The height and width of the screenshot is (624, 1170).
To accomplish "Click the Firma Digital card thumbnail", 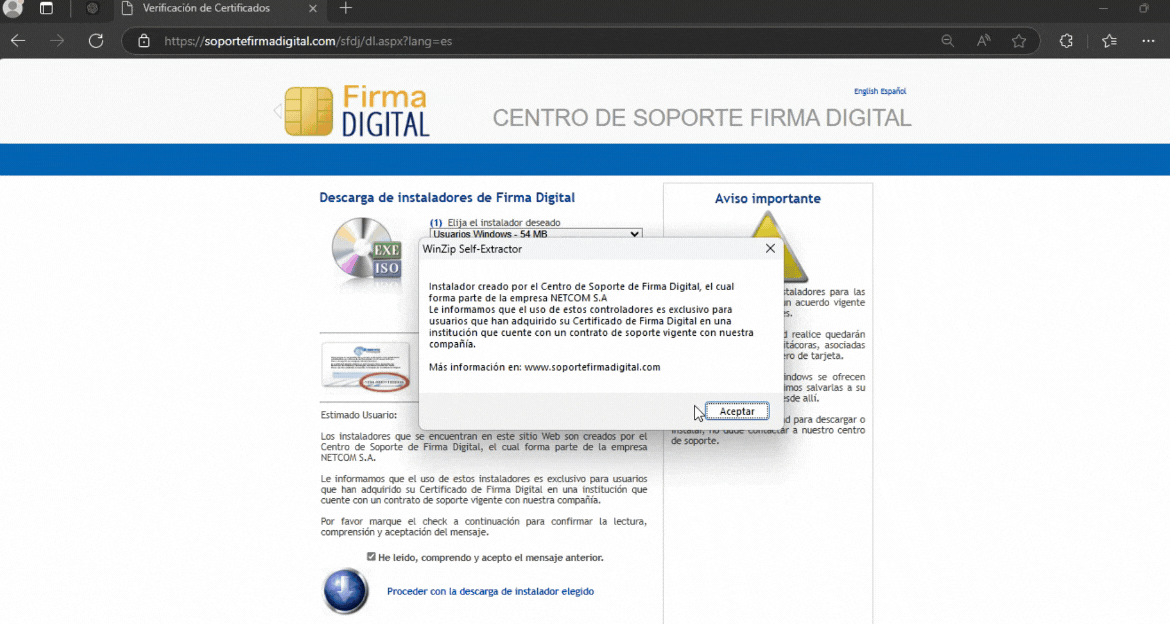I will tap(365, 366).
